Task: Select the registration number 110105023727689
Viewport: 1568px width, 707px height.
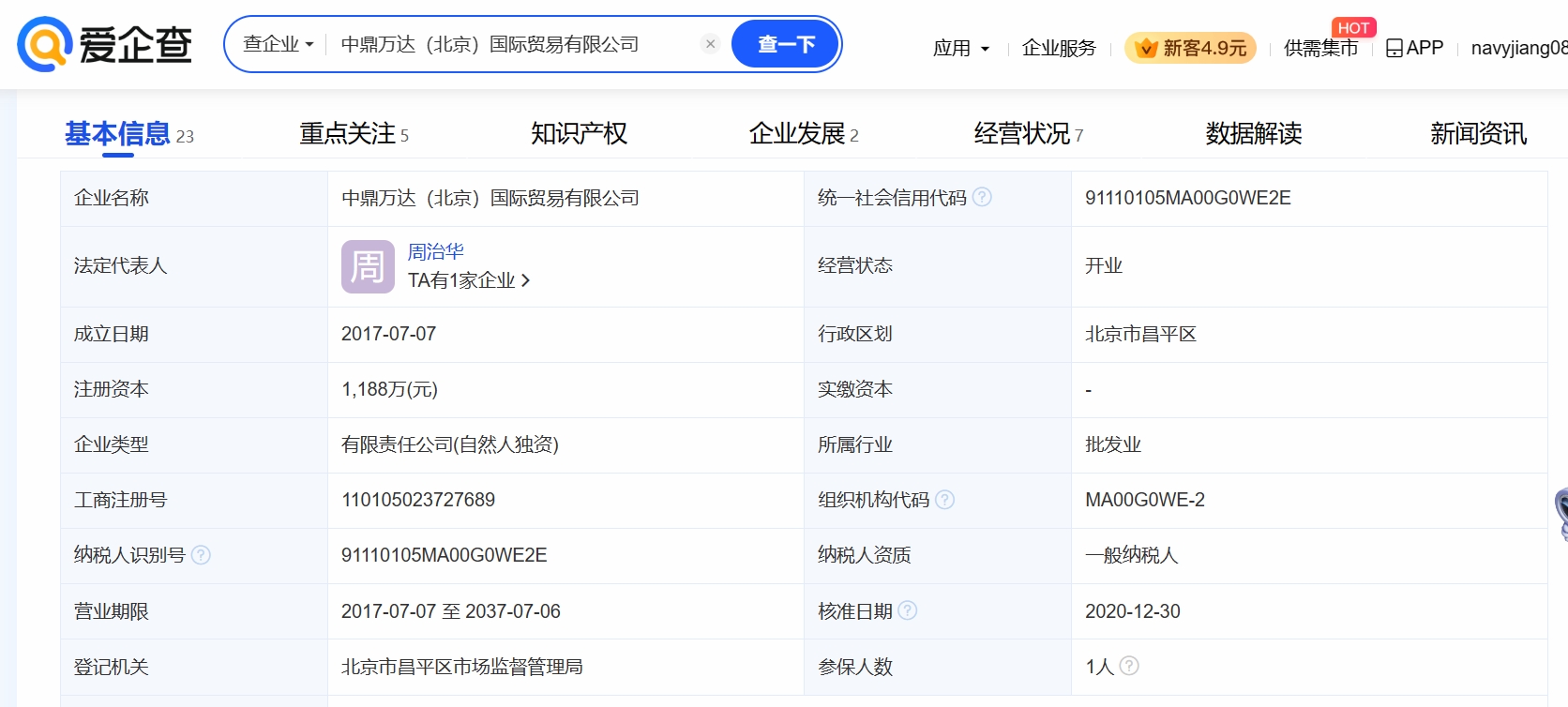Action: [418, 500]
